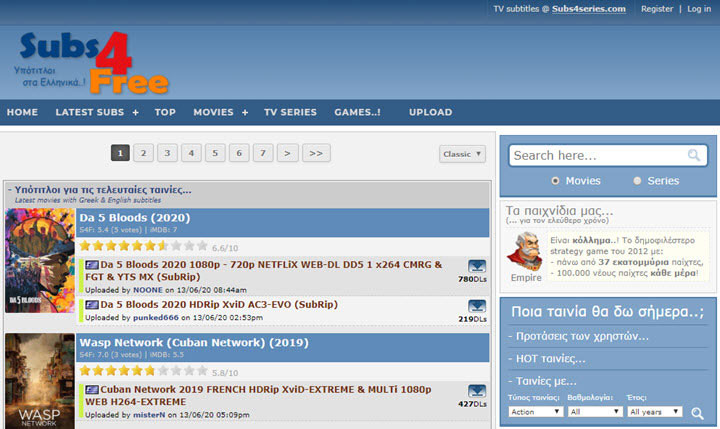
Task: Open the UPLOAD menu item
Action: pyautogui.click(x=431, y=112)
